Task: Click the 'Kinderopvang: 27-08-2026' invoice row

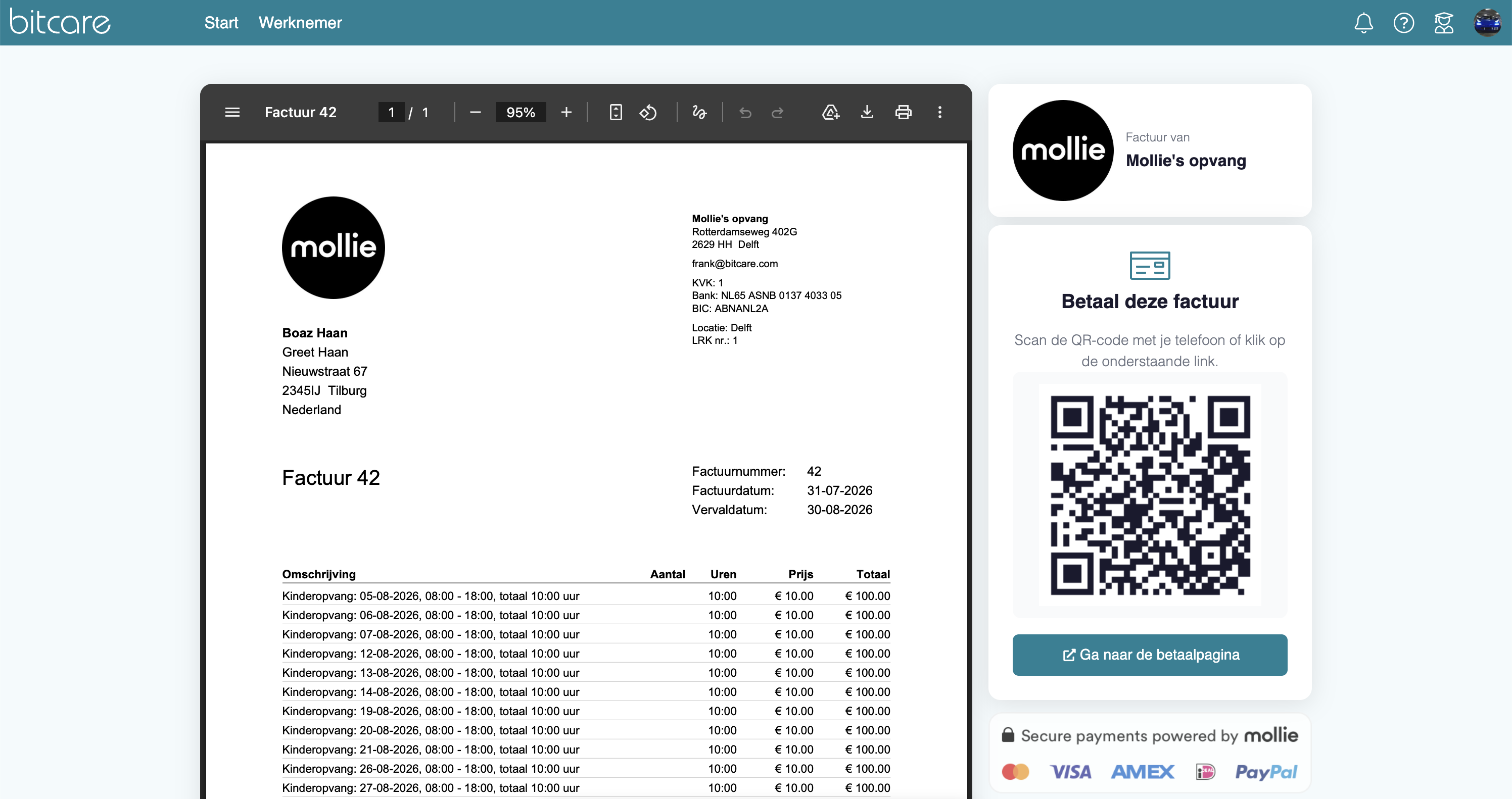Action: point(586,788)
